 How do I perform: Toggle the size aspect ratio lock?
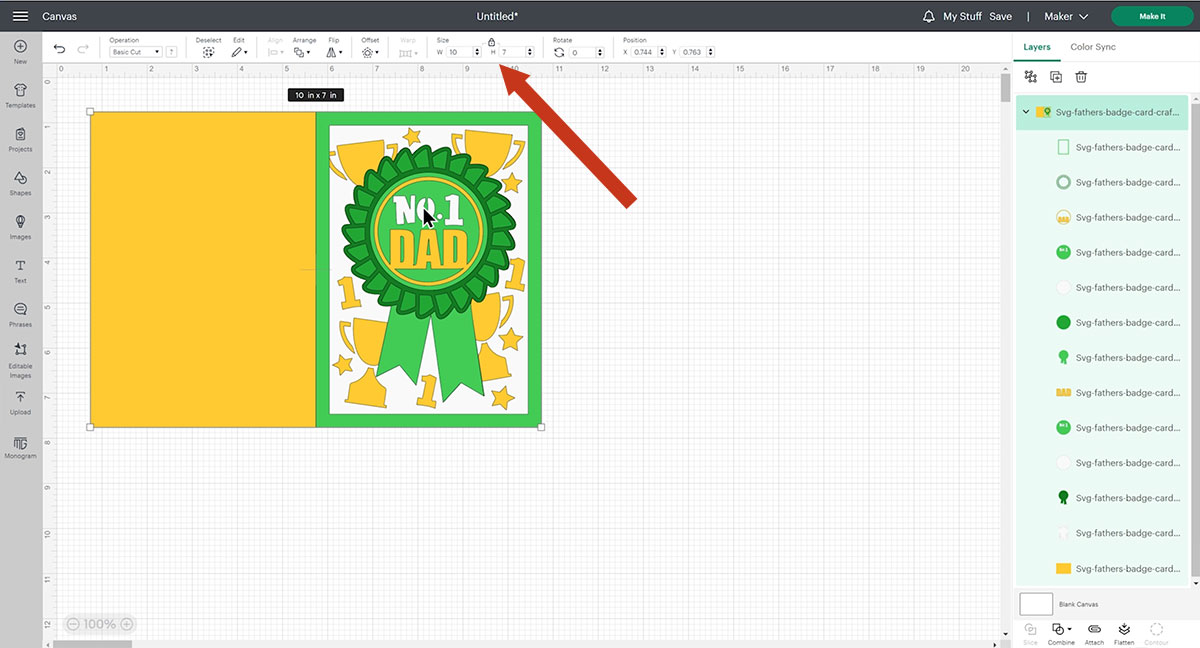491,42
